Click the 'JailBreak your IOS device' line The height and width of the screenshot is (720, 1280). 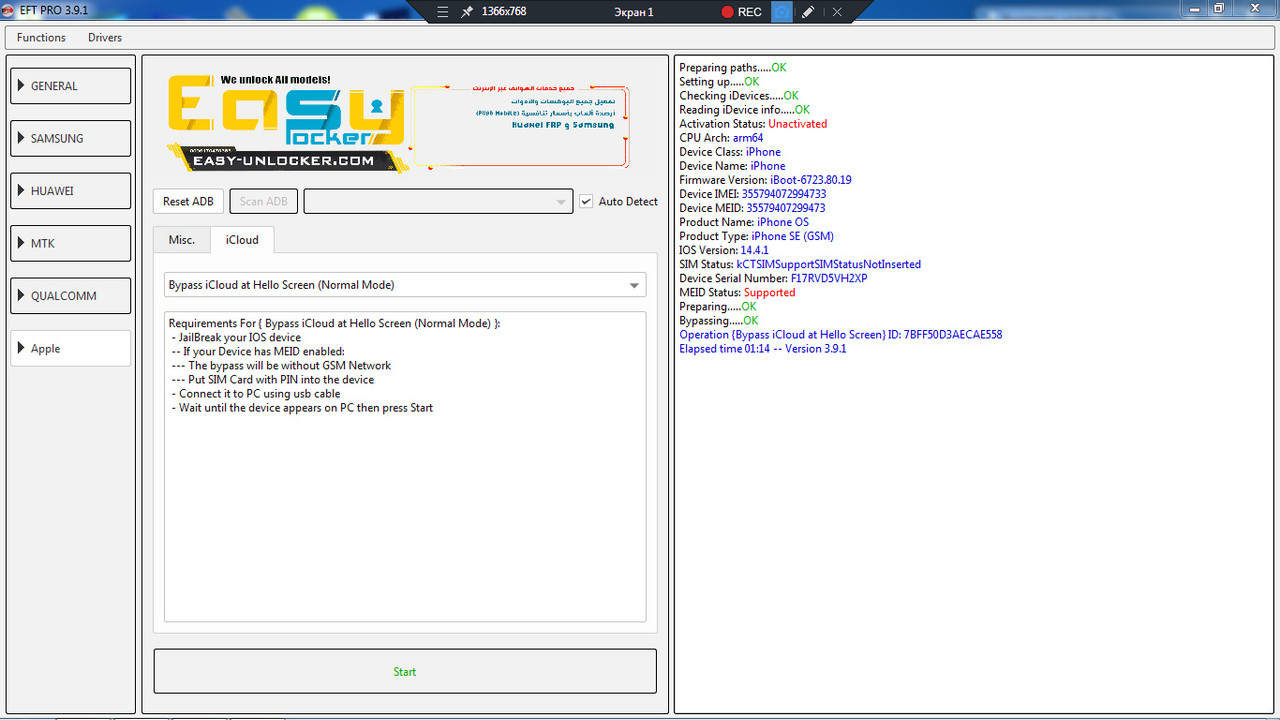236,337
